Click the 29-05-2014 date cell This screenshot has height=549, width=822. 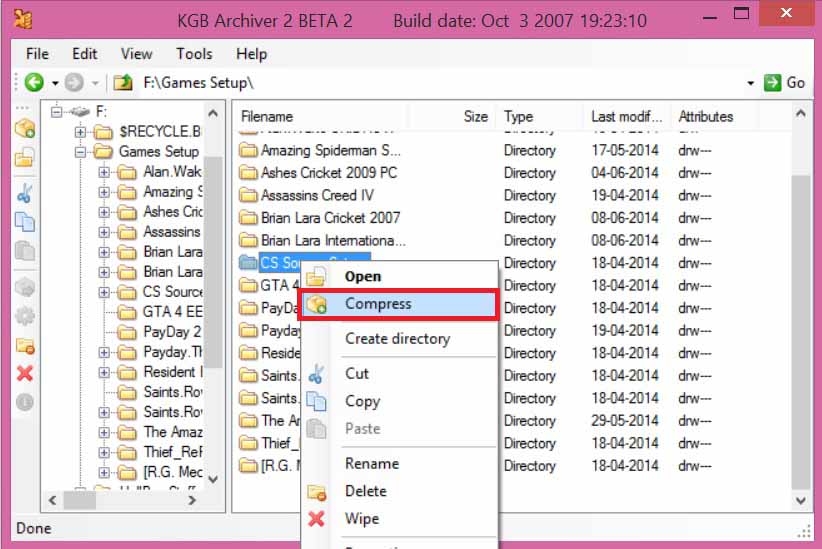(625, 421)
